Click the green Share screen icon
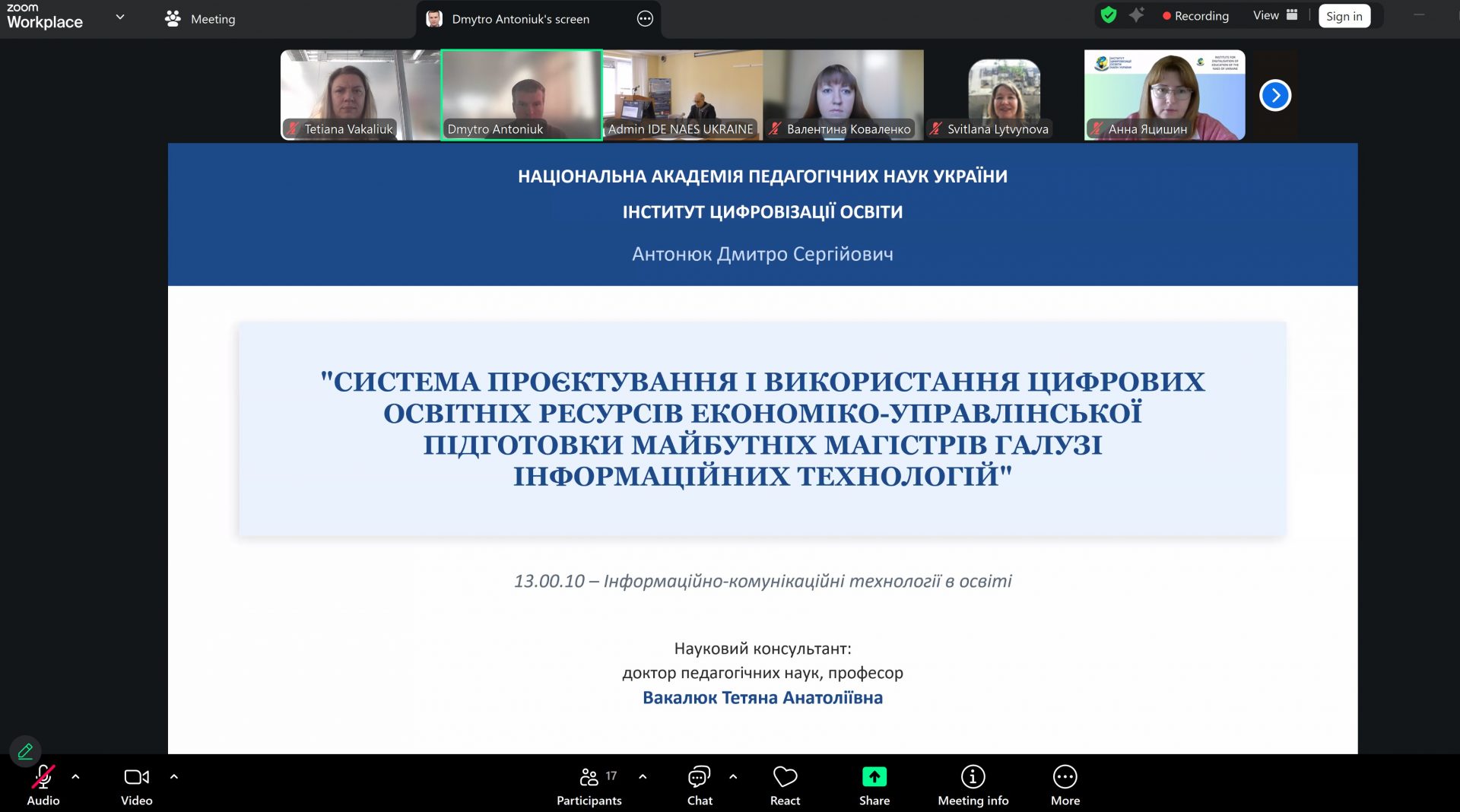 [x=874, y=777]
